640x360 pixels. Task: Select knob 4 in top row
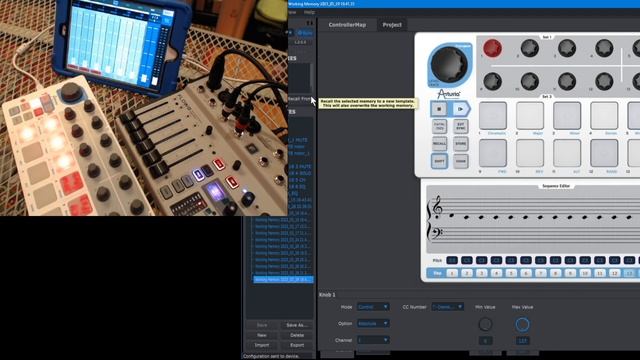pyautogui.click(x=604, y=48)
